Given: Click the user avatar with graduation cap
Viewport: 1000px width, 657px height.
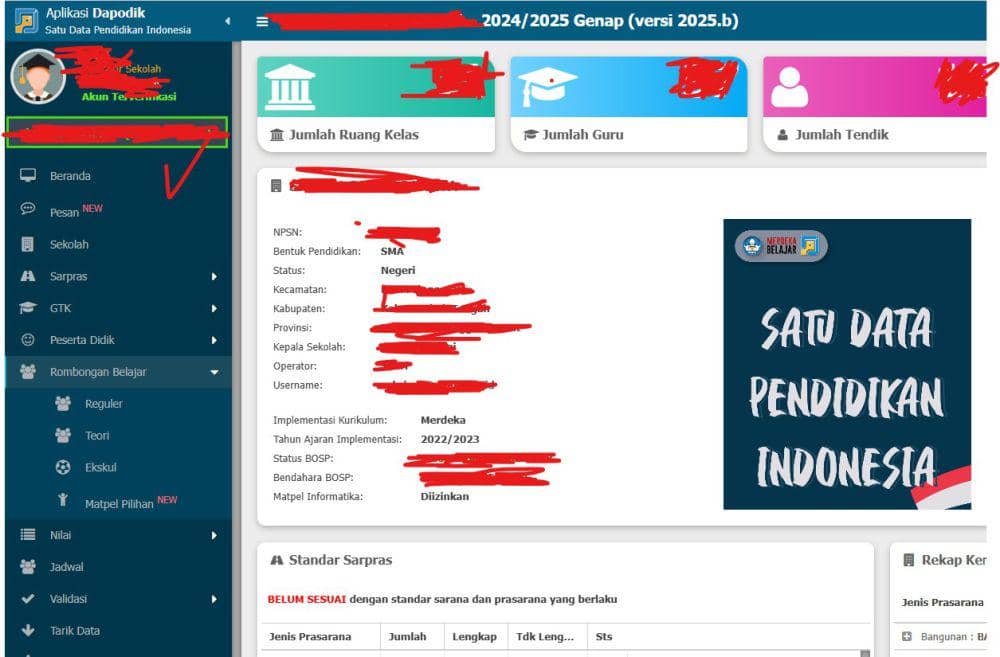Looking at the screenshot, I should [38, 77].
